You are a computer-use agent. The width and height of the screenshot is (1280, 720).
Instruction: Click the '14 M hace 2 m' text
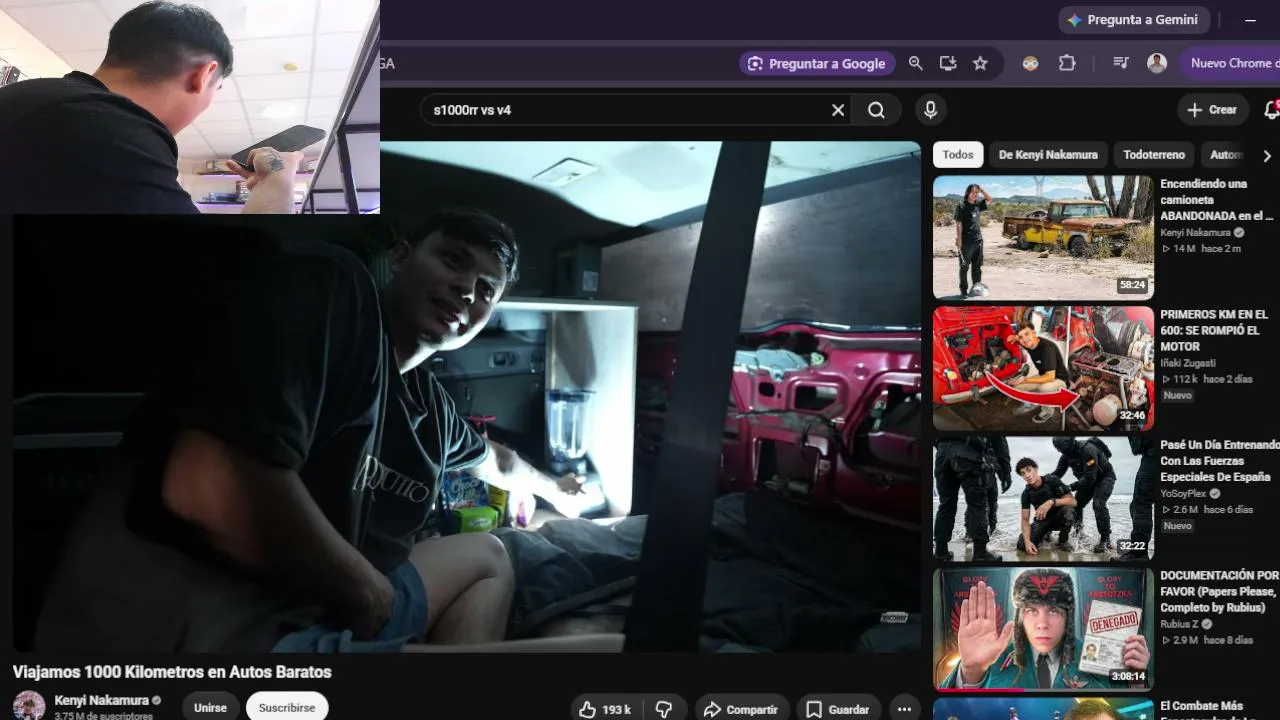(x=1200, y=248)
